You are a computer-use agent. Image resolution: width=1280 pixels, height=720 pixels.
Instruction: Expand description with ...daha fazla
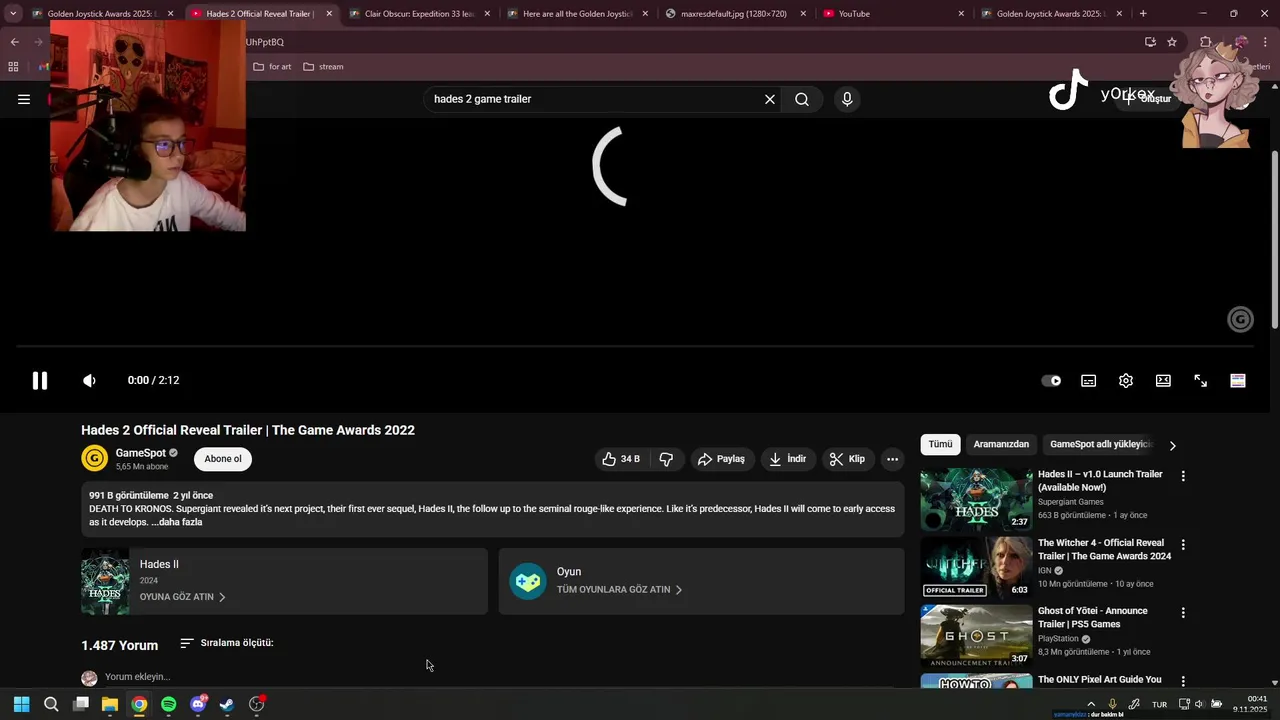pyautogui.click(x=177, y=522)
